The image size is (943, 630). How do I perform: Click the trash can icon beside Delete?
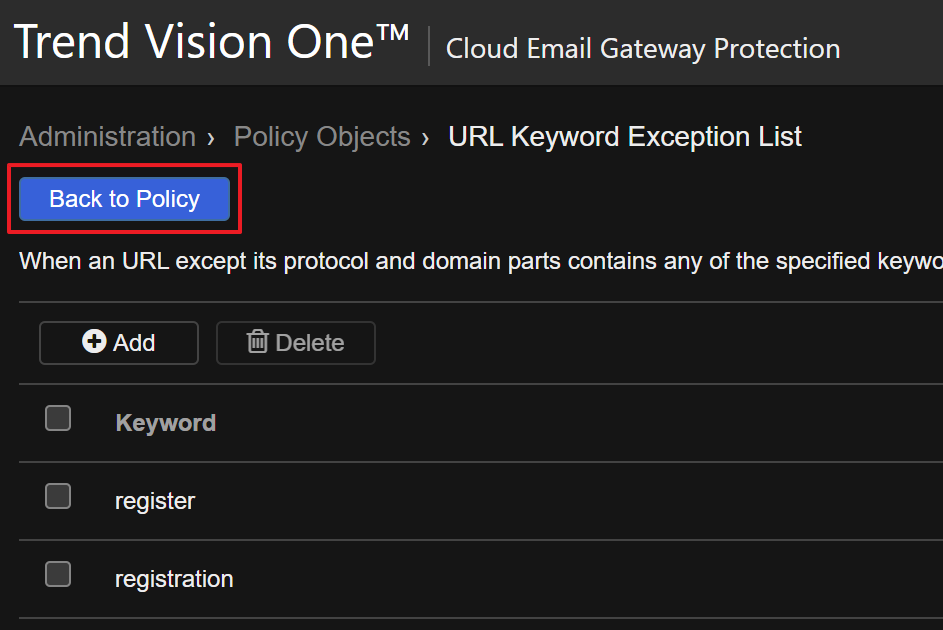point(257,342)
